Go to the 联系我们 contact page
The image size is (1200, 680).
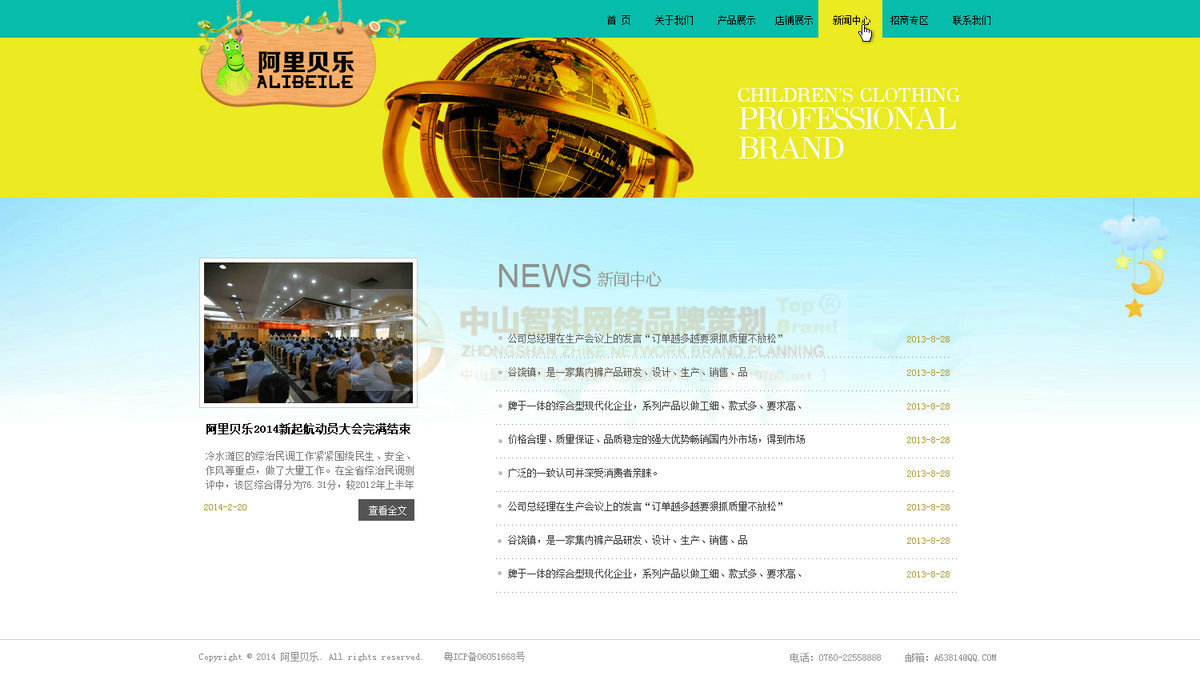point(971,20)
